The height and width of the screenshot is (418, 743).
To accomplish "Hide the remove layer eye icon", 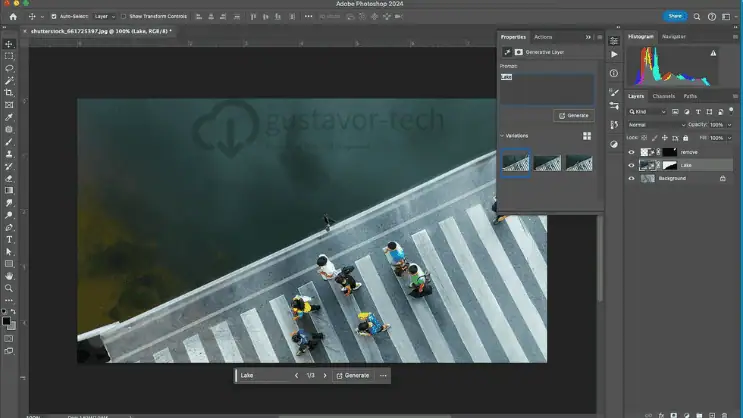I will tap(631, 152).
